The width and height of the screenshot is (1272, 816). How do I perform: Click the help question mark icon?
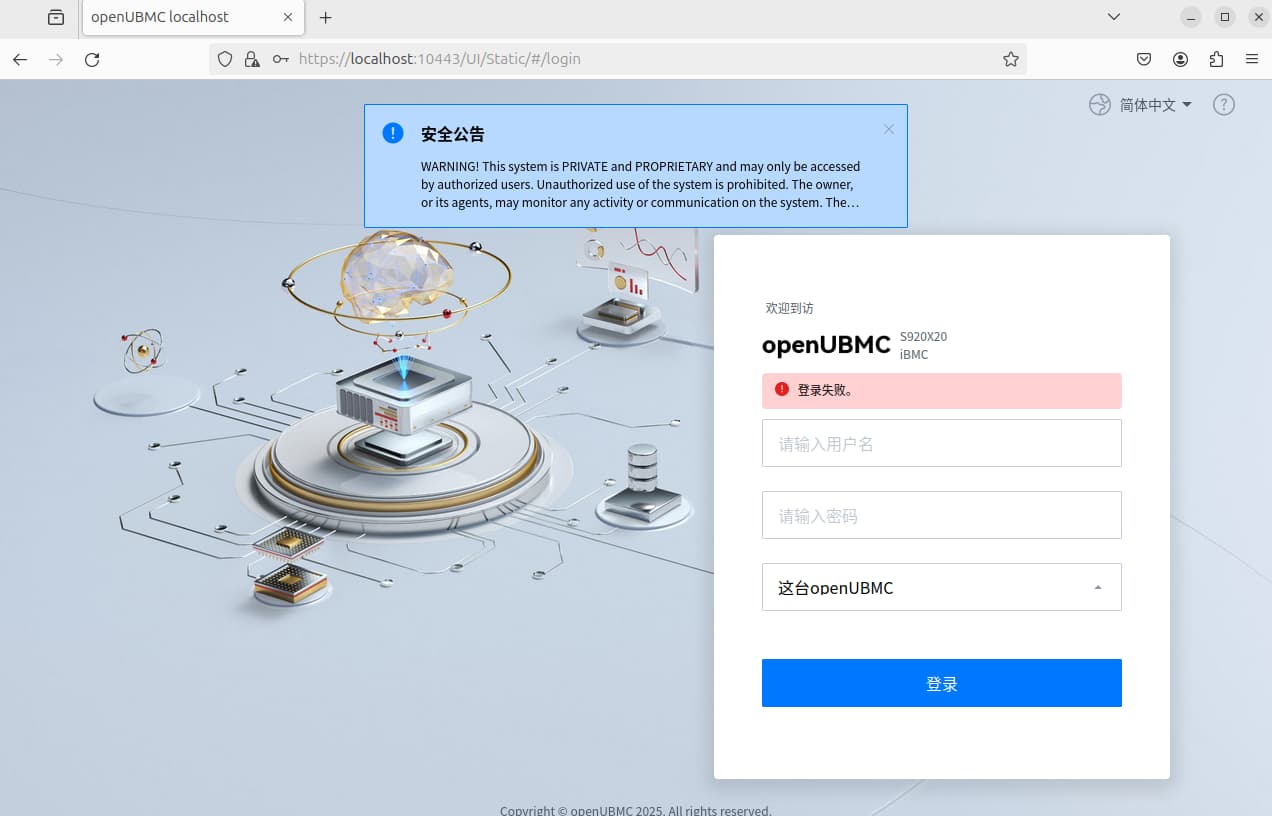[1223, 105]
